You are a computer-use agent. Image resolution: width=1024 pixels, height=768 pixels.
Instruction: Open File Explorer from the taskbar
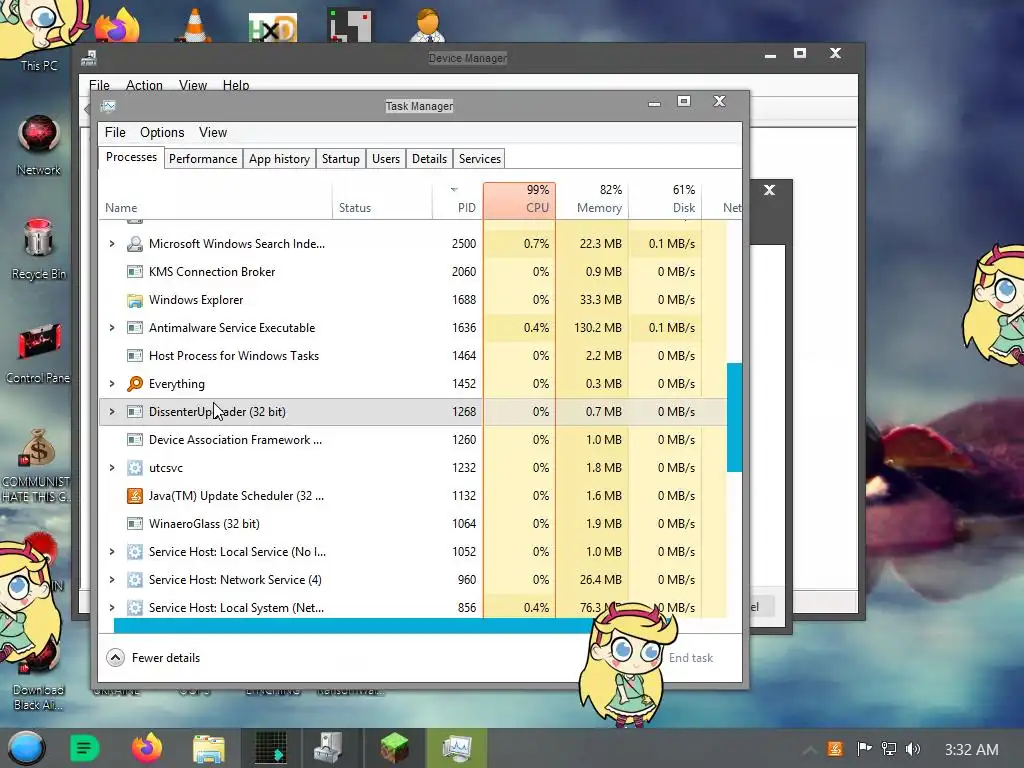coord(208,748)
